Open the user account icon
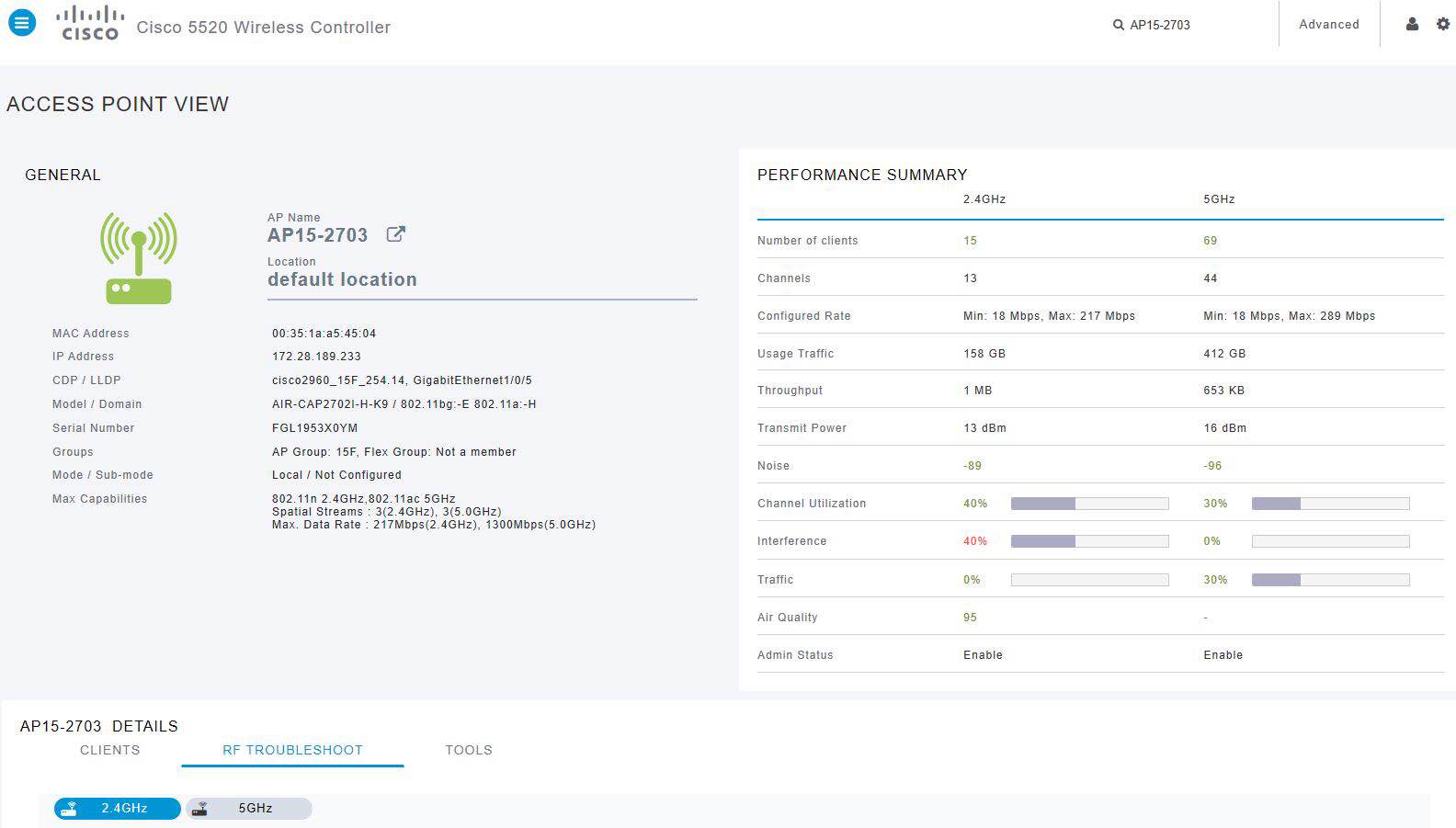 pyautogui.click(x=1412, y=24)
